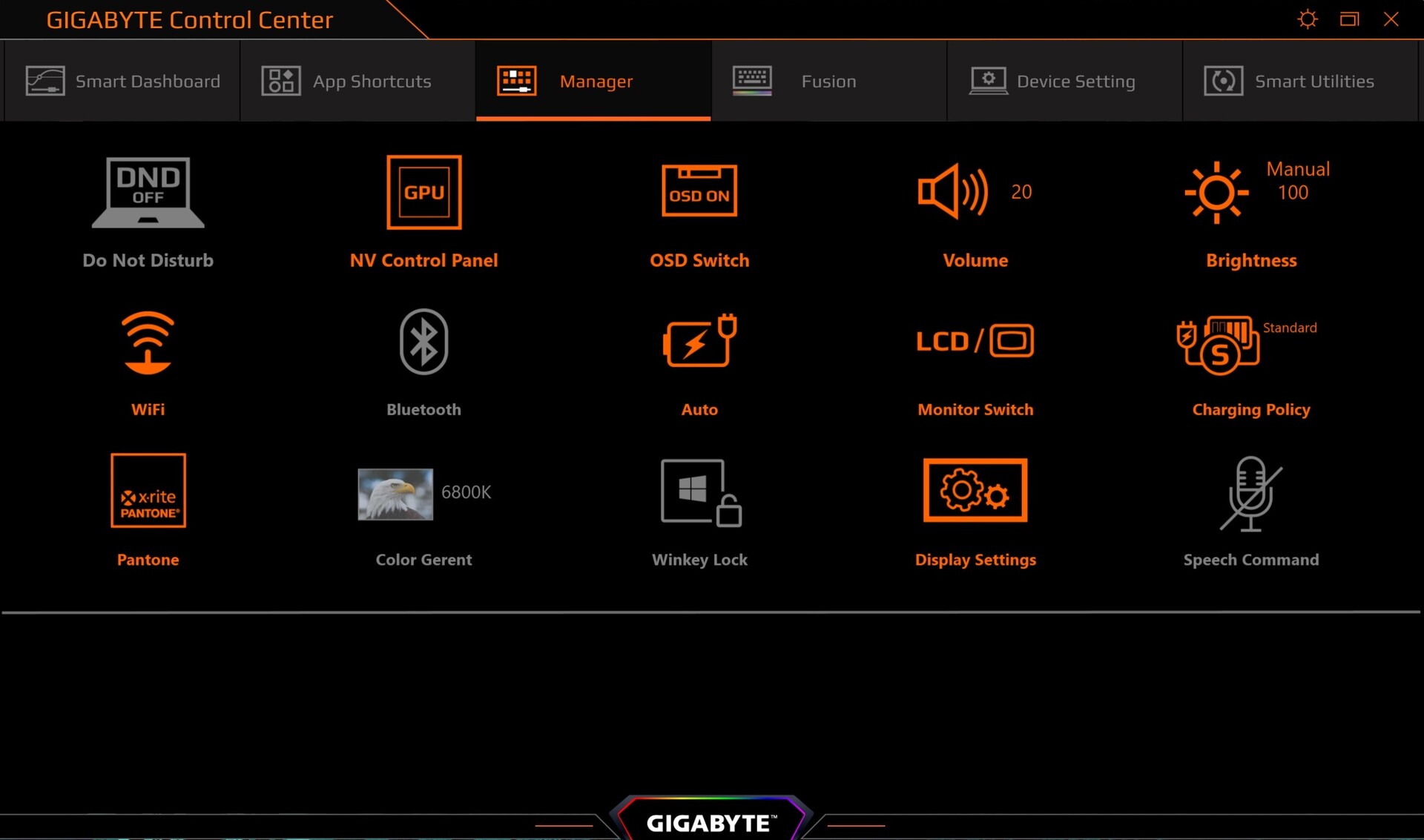Click the volume value 20
1424x840 pixels.
pos(1021,192)
